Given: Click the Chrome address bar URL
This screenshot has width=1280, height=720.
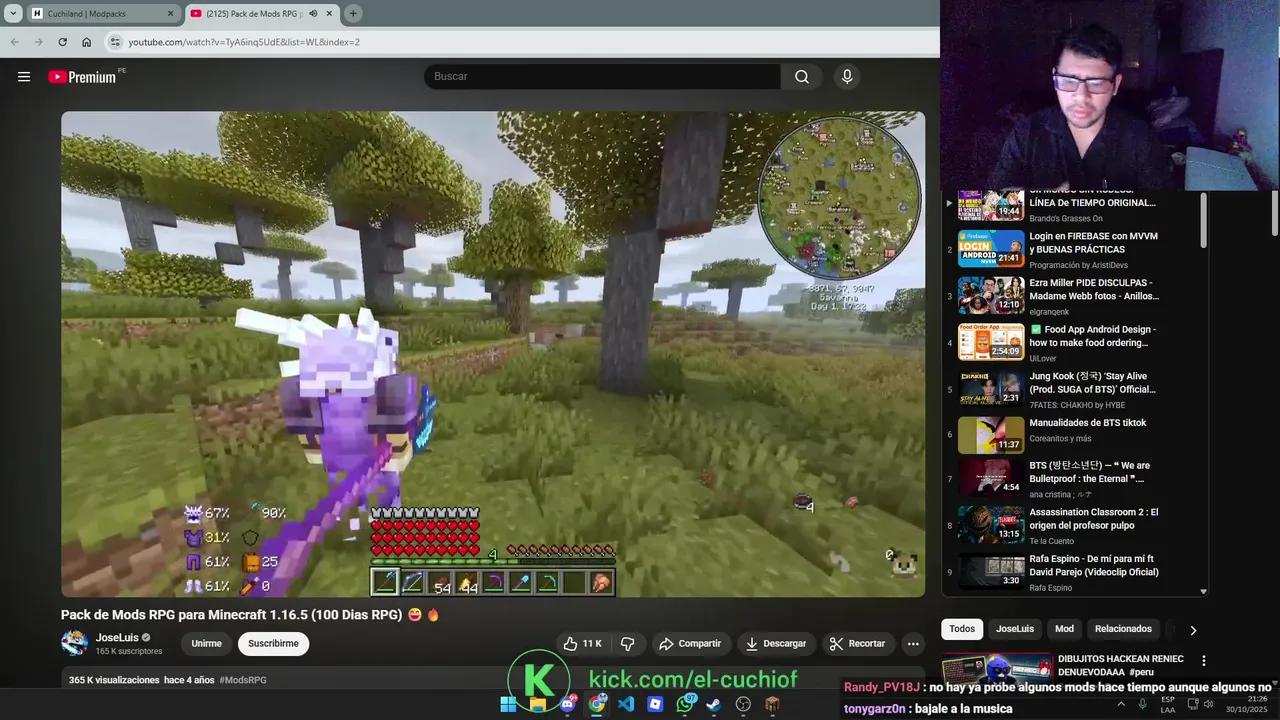Looking at the screenshot, I should pyautogui.click(x=244, y=42).
